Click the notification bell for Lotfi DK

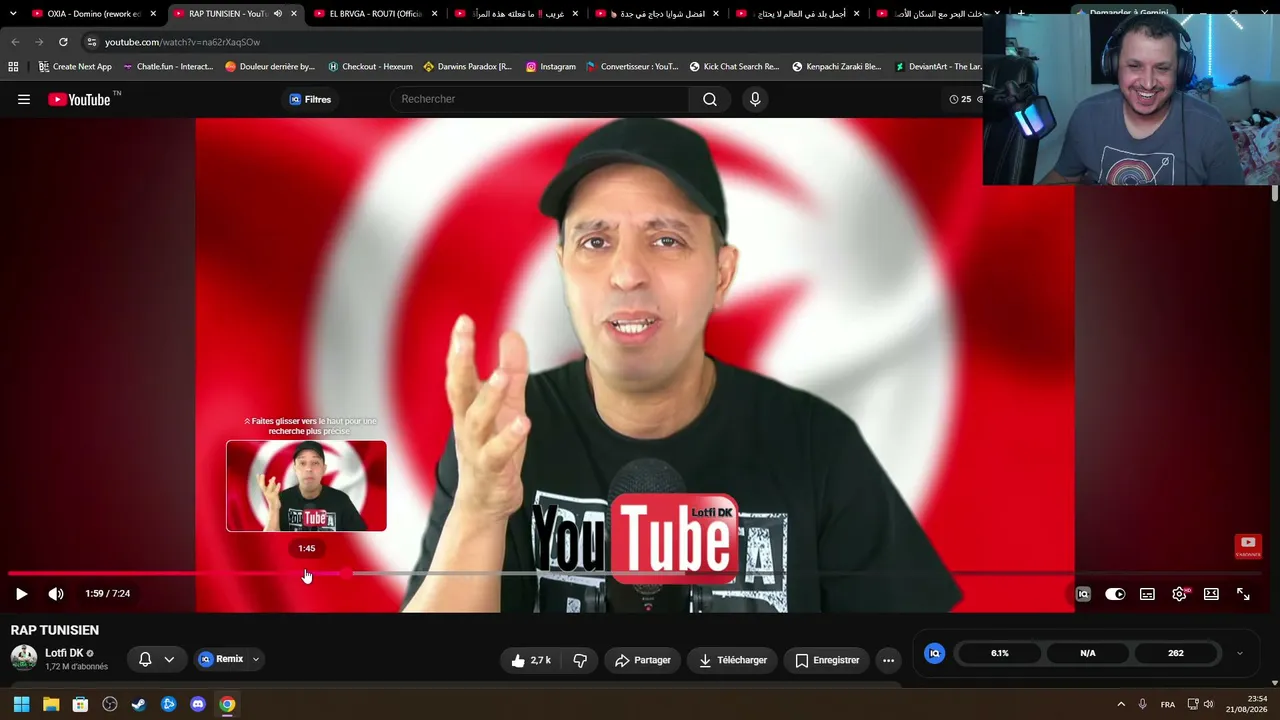pyautogui.click(x=145, y=659)
